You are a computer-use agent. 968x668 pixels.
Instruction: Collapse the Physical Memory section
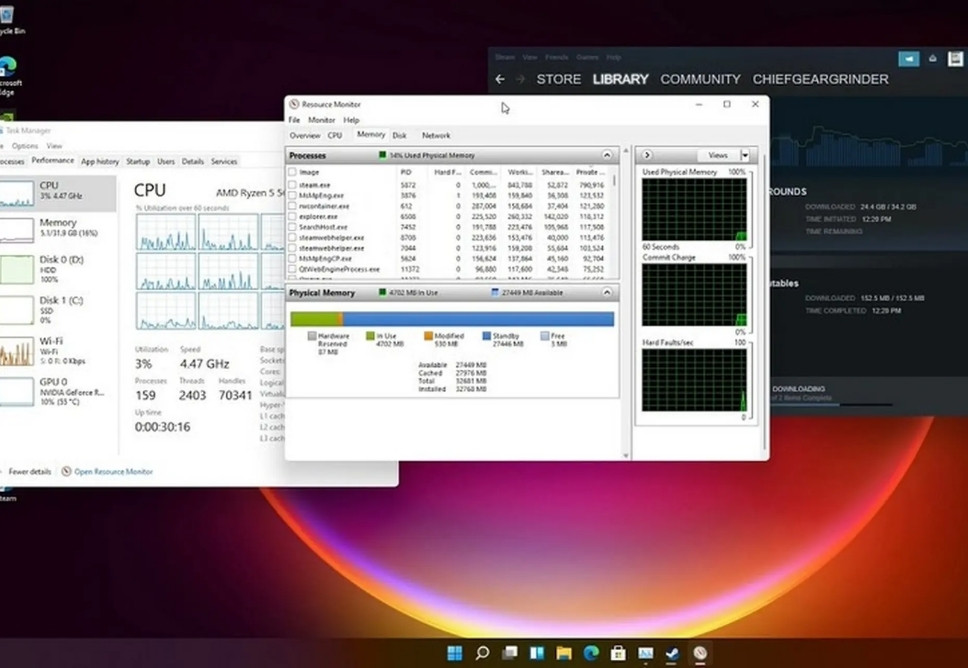607,293
